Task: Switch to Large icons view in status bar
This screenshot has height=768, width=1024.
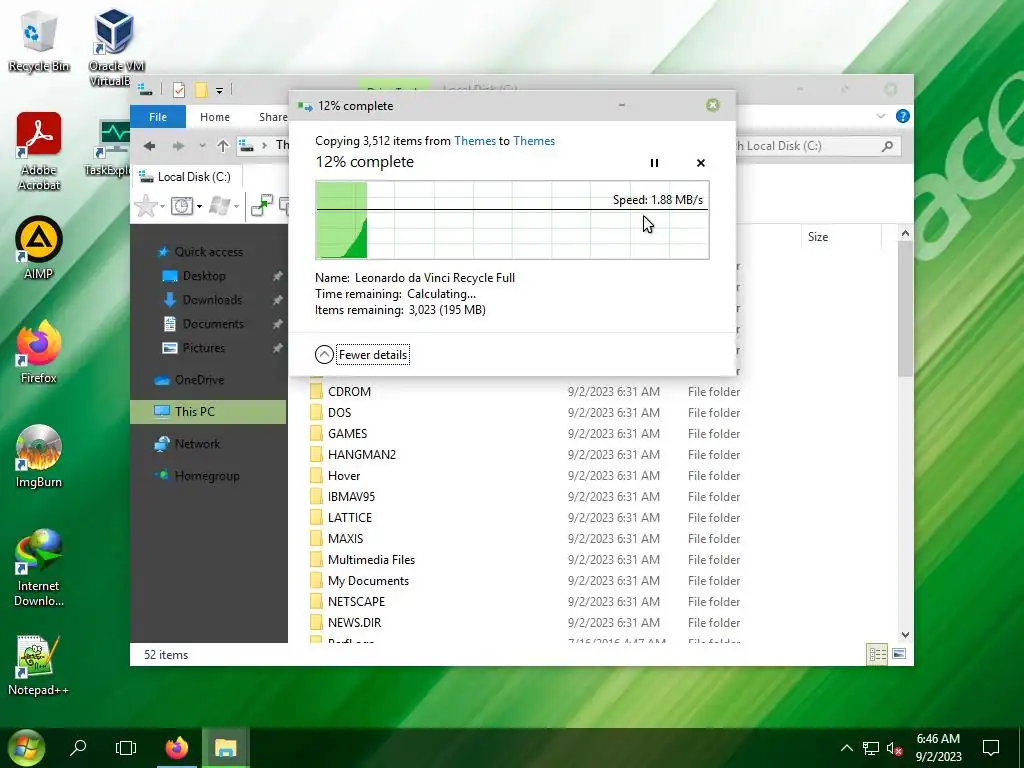Action: tap(899, 654)
